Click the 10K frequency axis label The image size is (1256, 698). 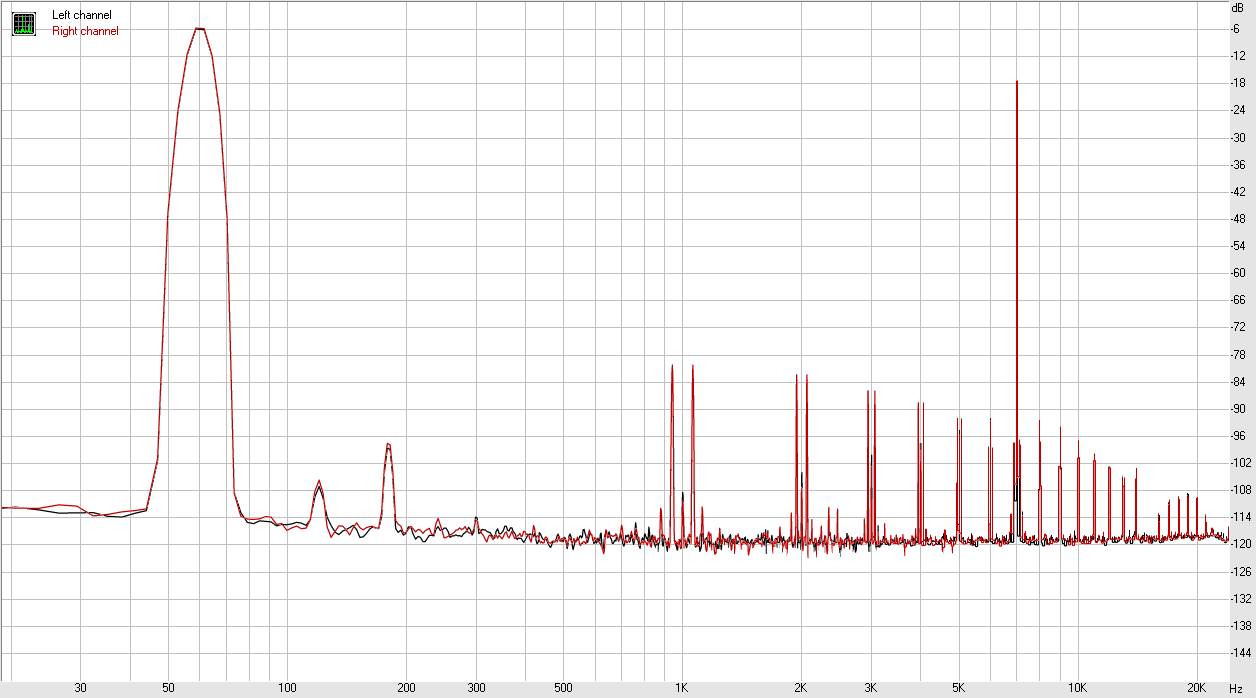click(x=1077, y=688)
